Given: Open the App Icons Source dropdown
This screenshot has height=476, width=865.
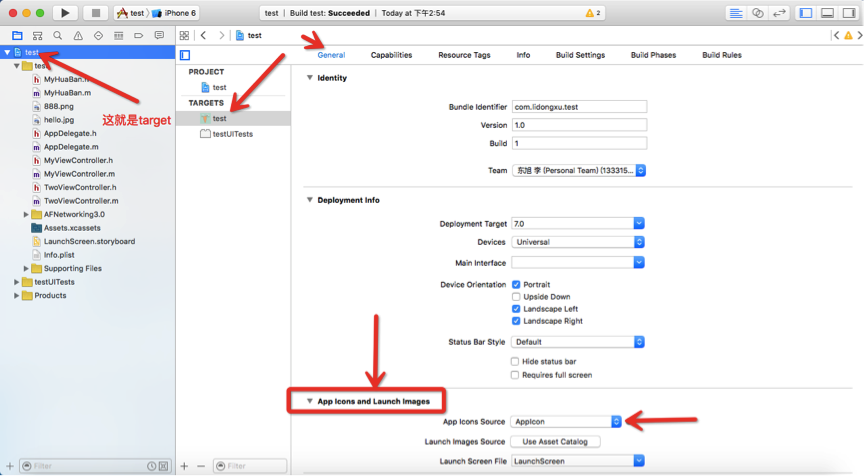Looking at the screenshot, I should coord(566,421).
